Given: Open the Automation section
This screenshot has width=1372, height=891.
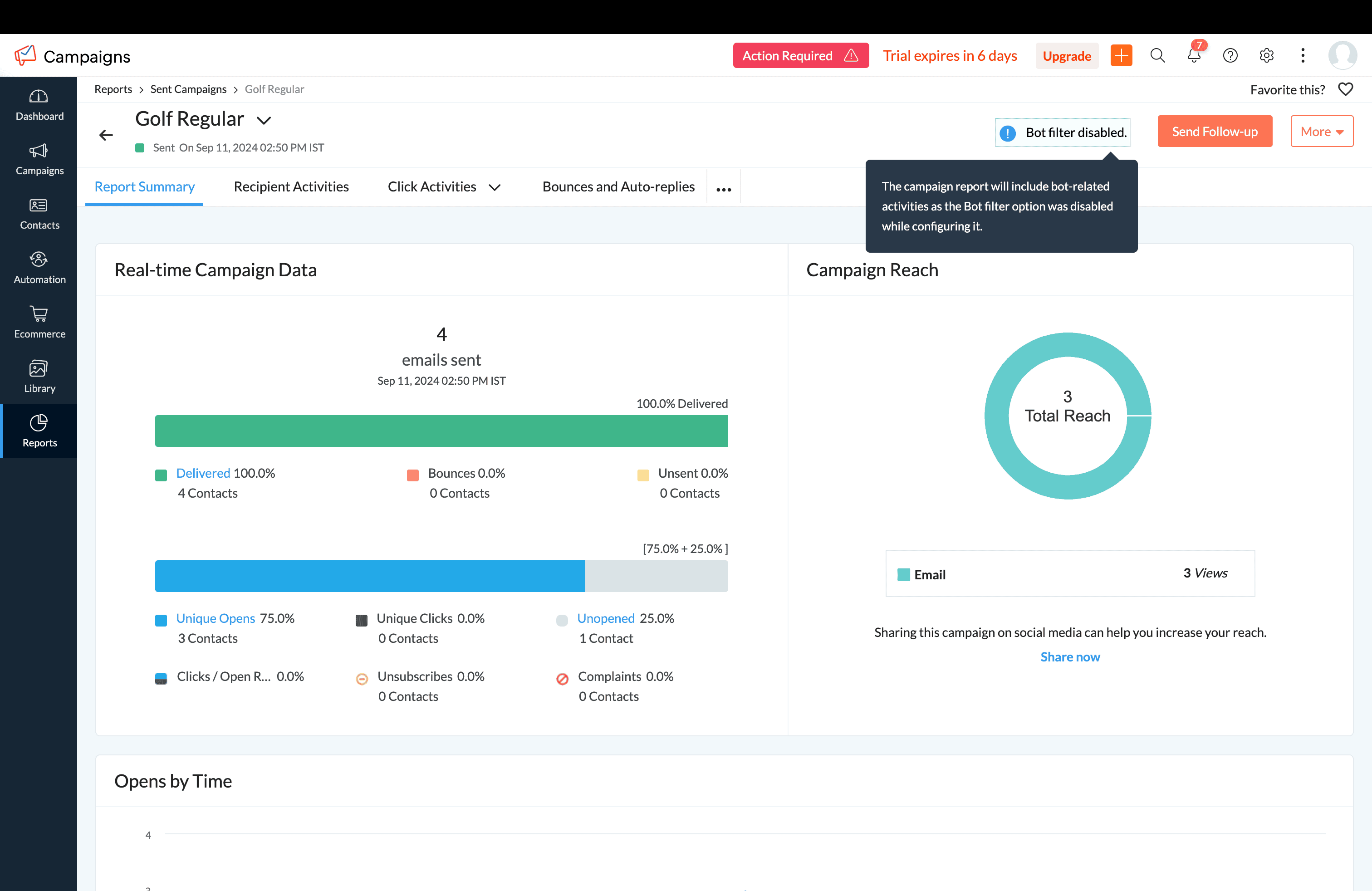Looking at the screenshot, I should (39, 268).
